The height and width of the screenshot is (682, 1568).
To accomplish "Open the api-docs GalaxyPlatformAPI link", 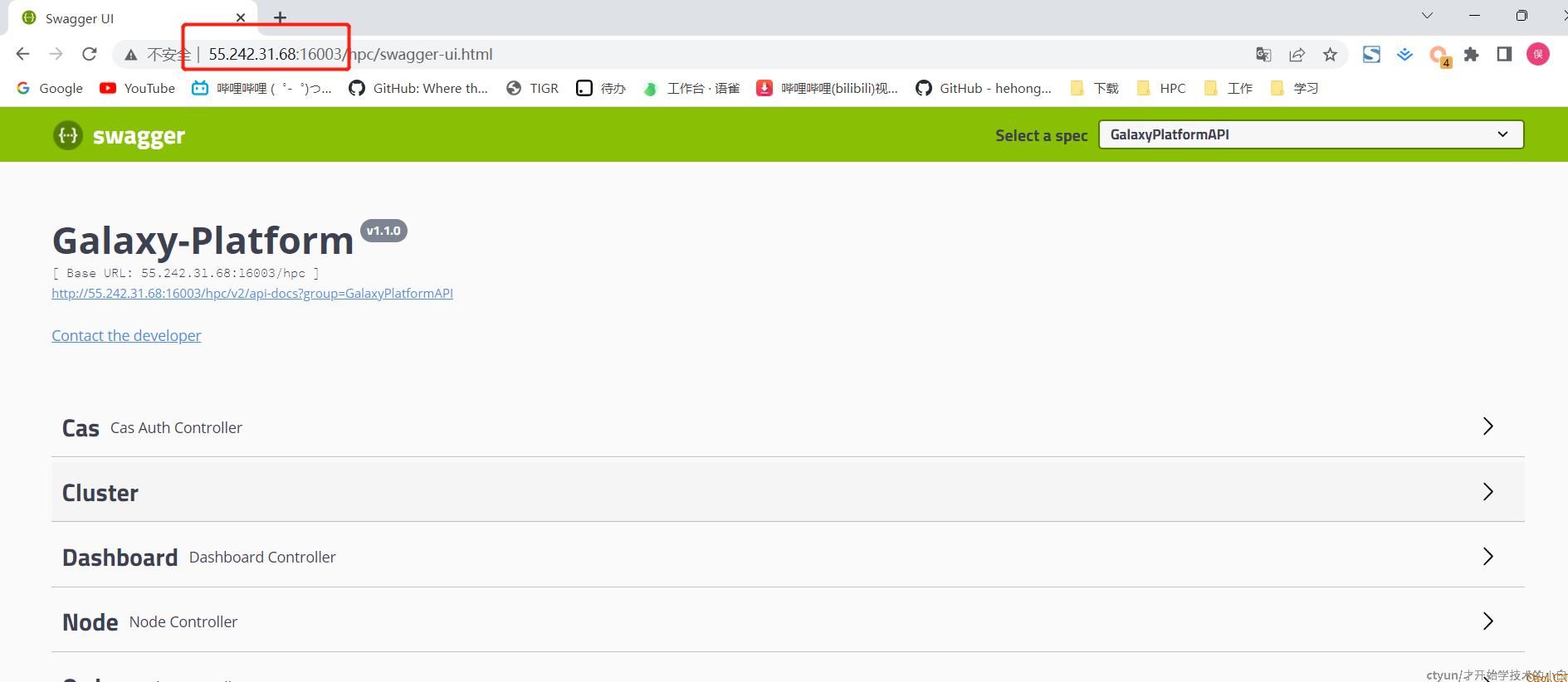I will (x=252, y=293).
